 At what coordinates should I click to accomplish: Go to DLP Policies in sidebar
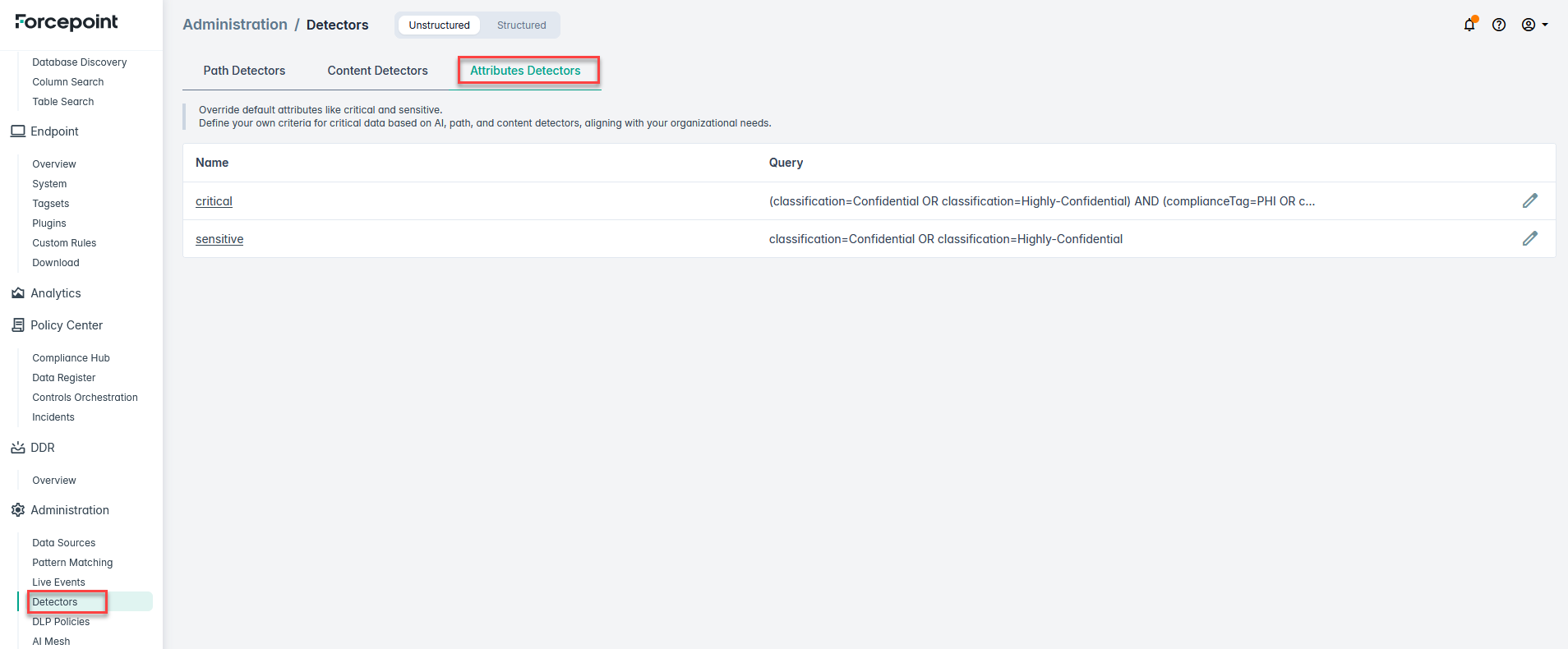[x=61, y=622]
